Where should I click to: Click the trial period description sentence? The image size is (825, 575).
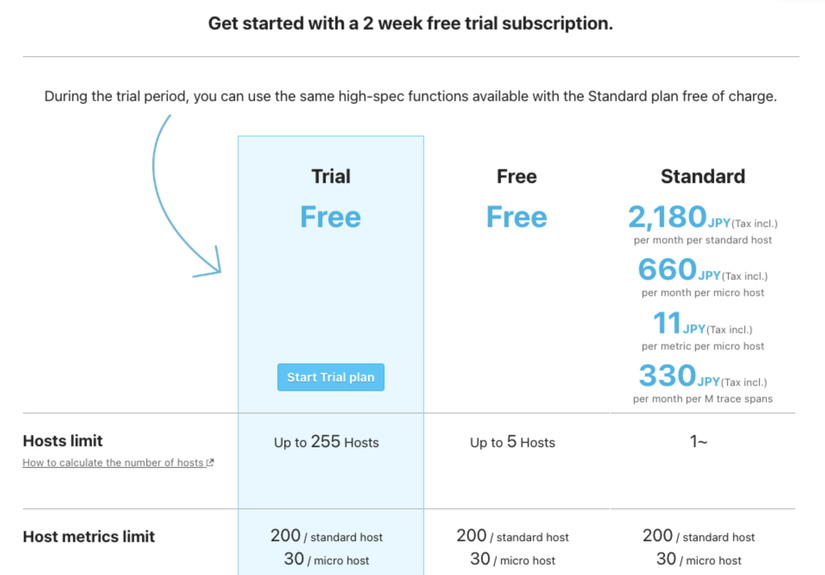(410, 97)
